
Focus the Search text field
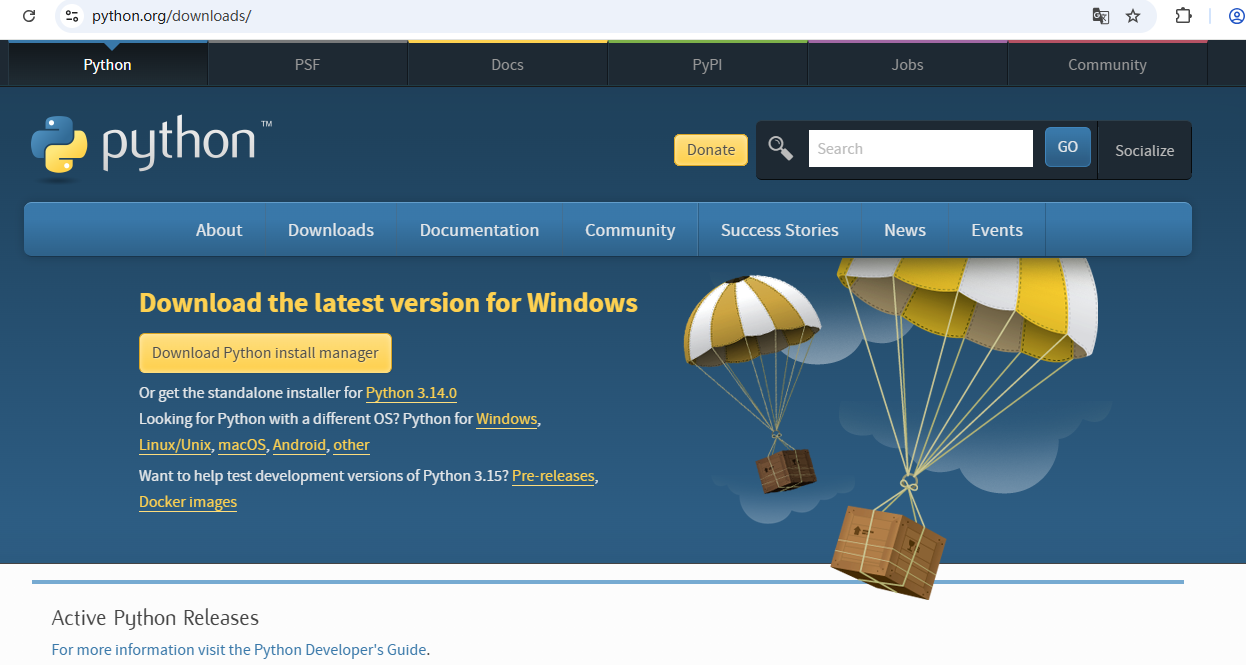coord(920,149)
